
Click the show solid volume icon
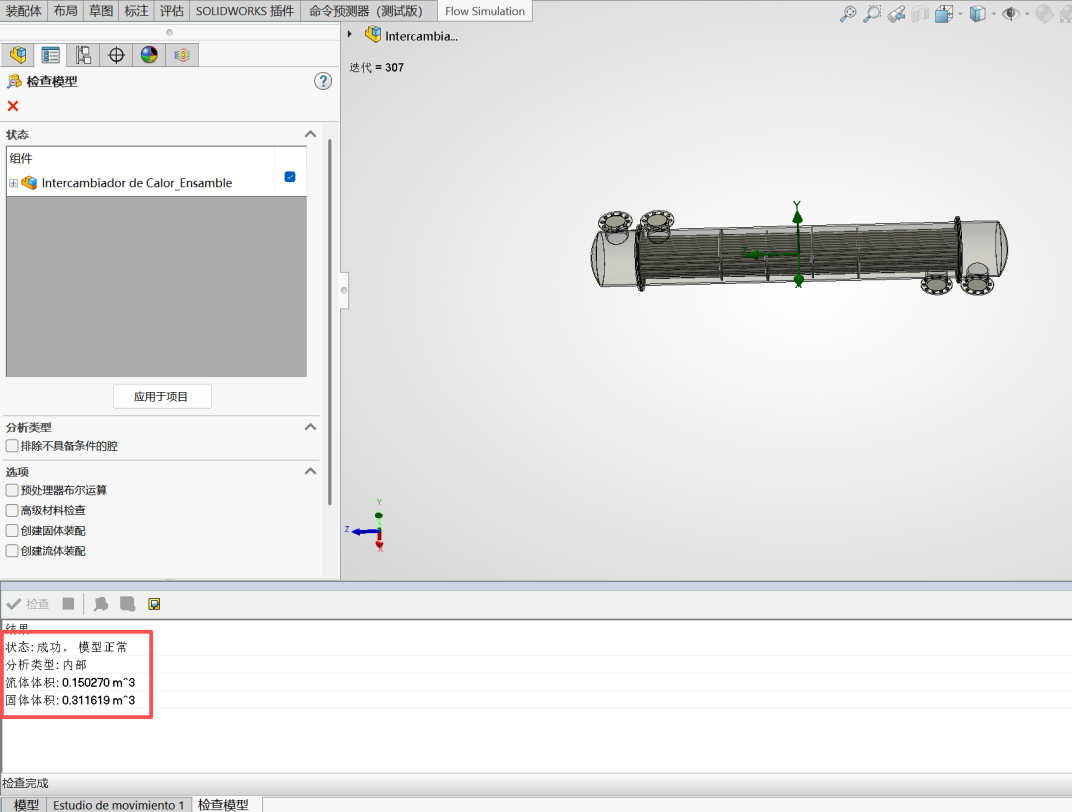[x=127, y=604]
